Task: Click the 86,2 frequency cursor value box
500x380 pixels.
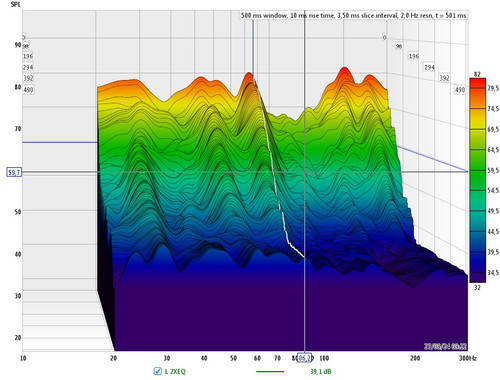Action: click(304, 358)
